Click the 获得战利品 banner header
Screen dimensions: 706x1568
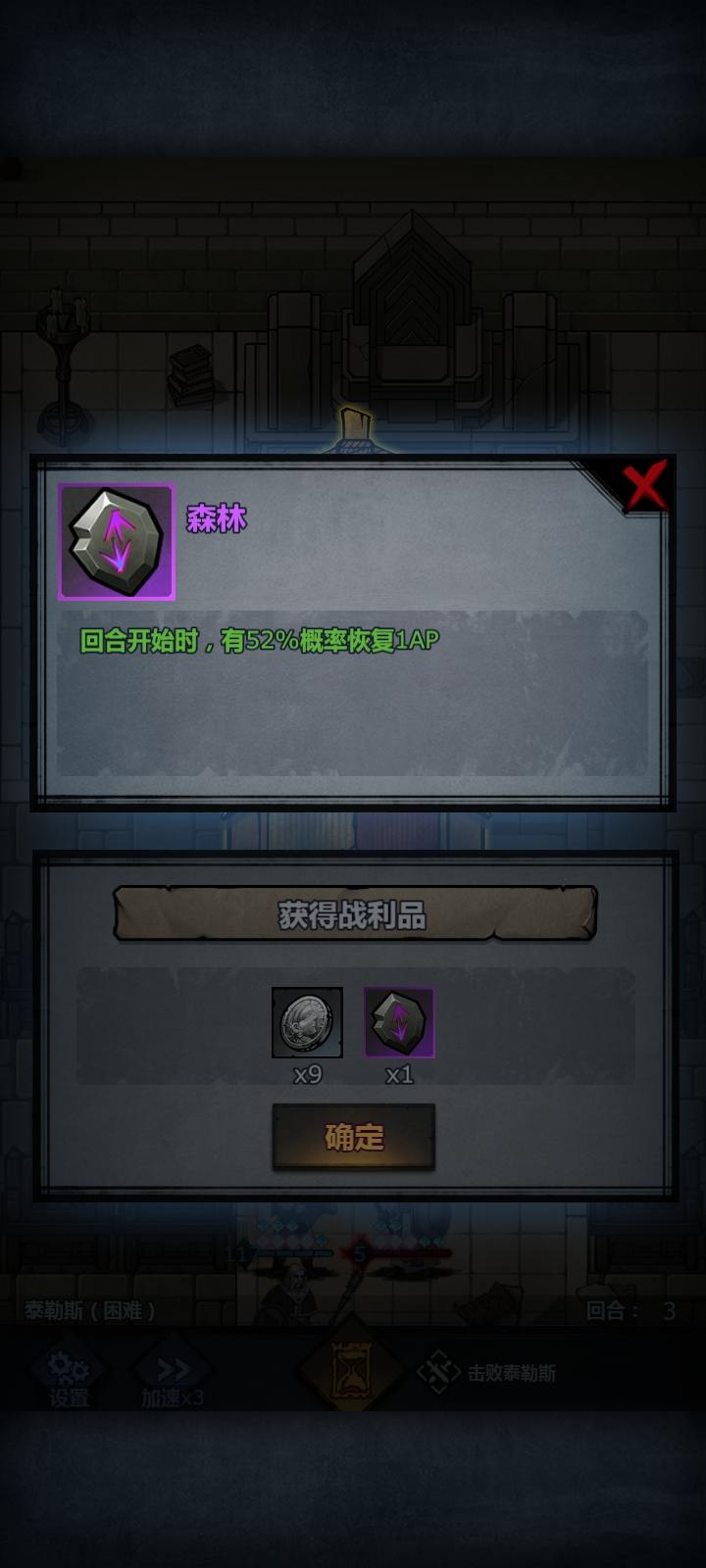click(x=354, y=915)
